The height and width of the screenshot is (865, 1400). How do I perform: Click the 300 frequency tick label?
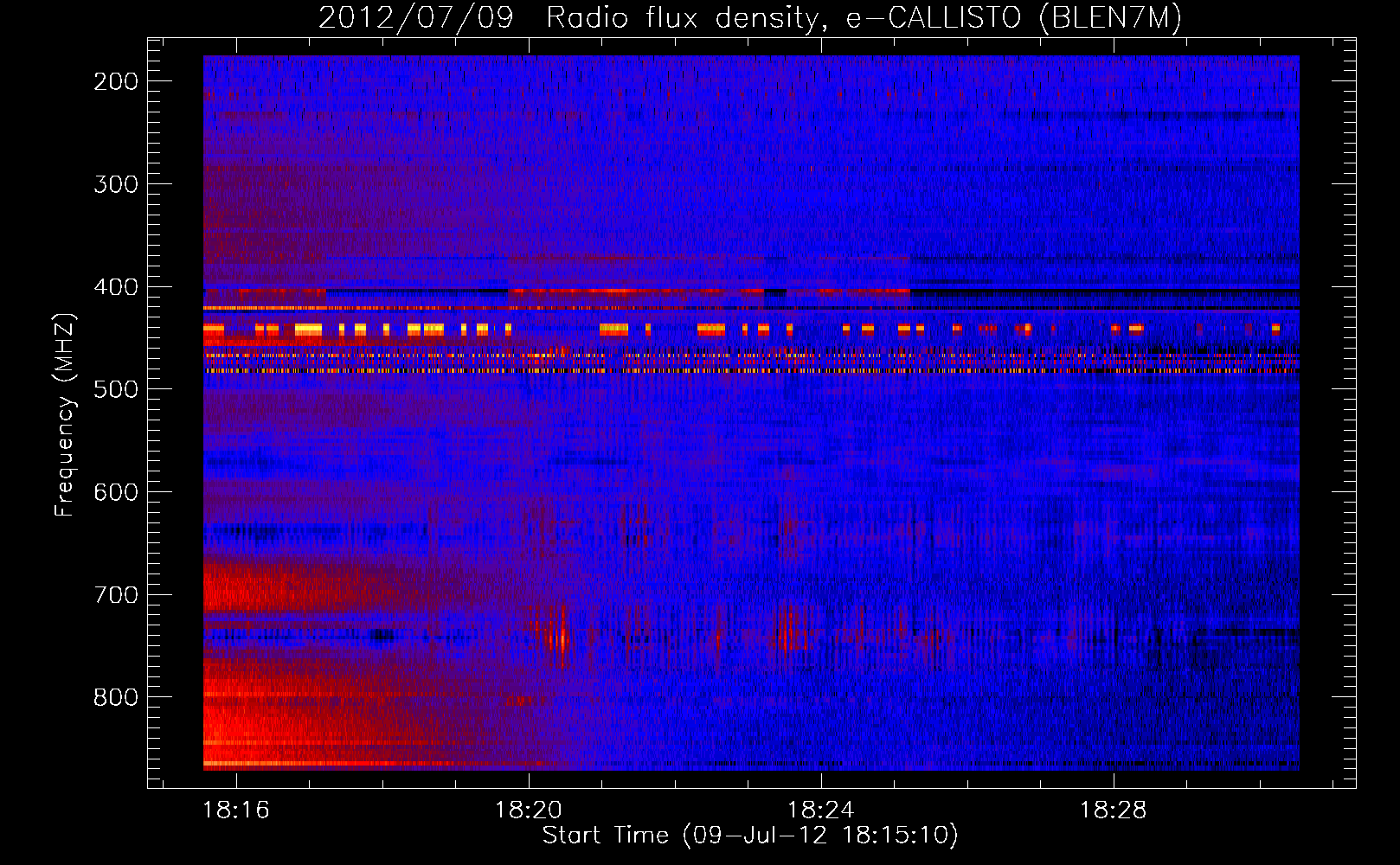pos(116,184)
